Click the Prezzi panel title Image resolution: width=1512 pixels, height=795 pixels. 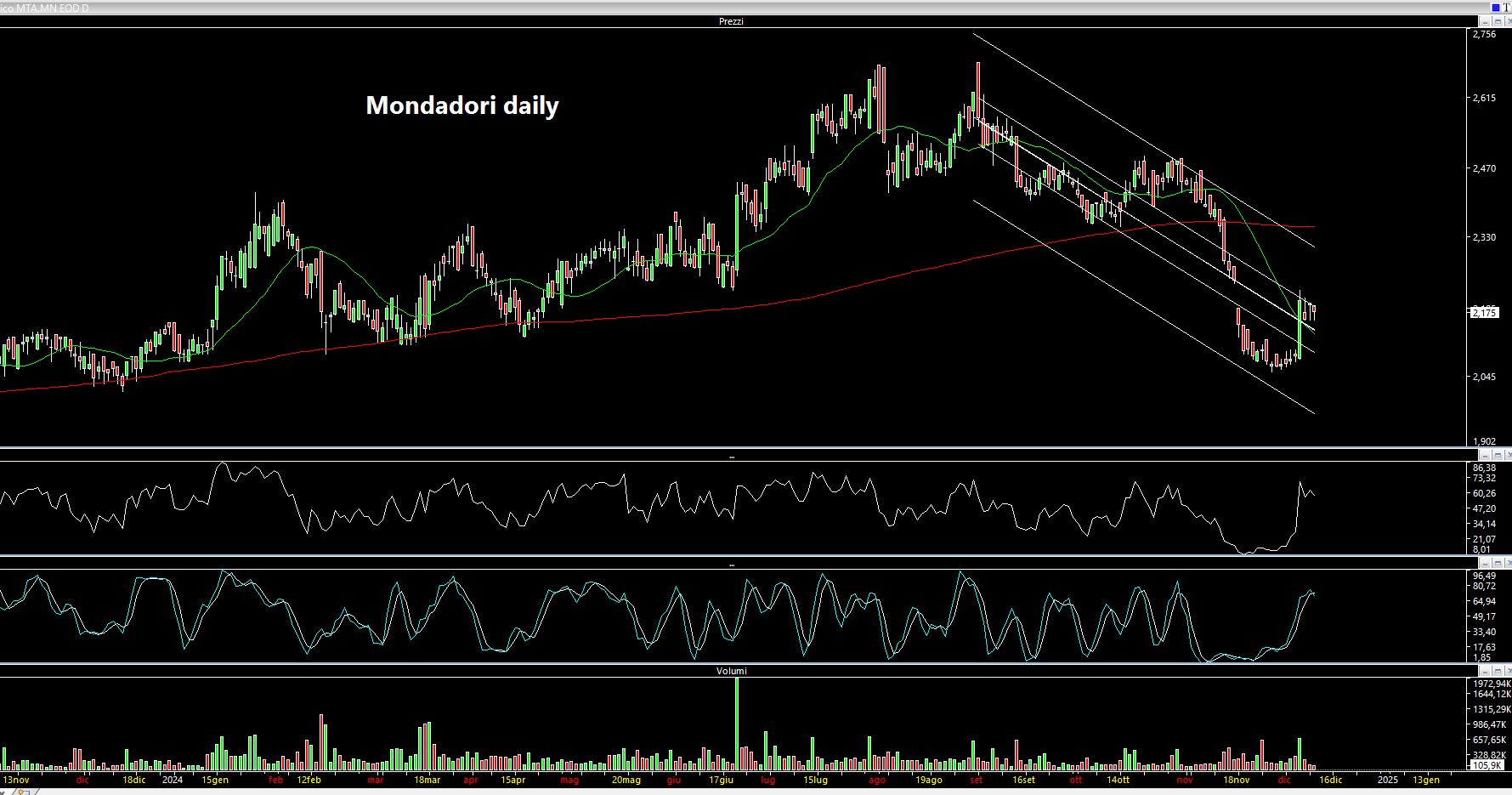click(x=731, y=21)
